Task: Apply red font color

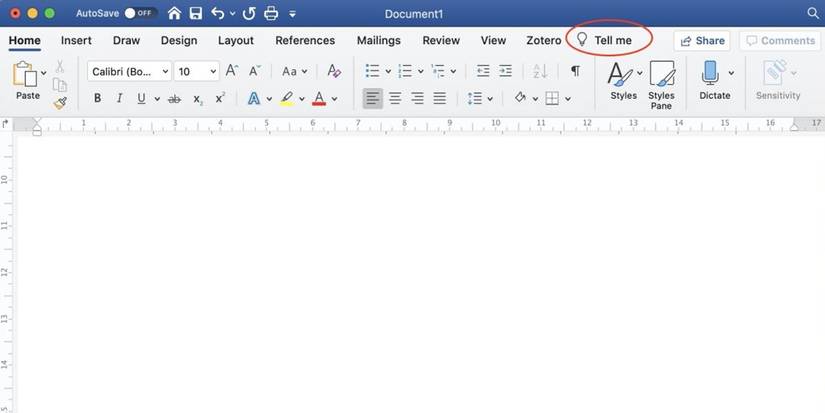Action: (x=319, y=98)
